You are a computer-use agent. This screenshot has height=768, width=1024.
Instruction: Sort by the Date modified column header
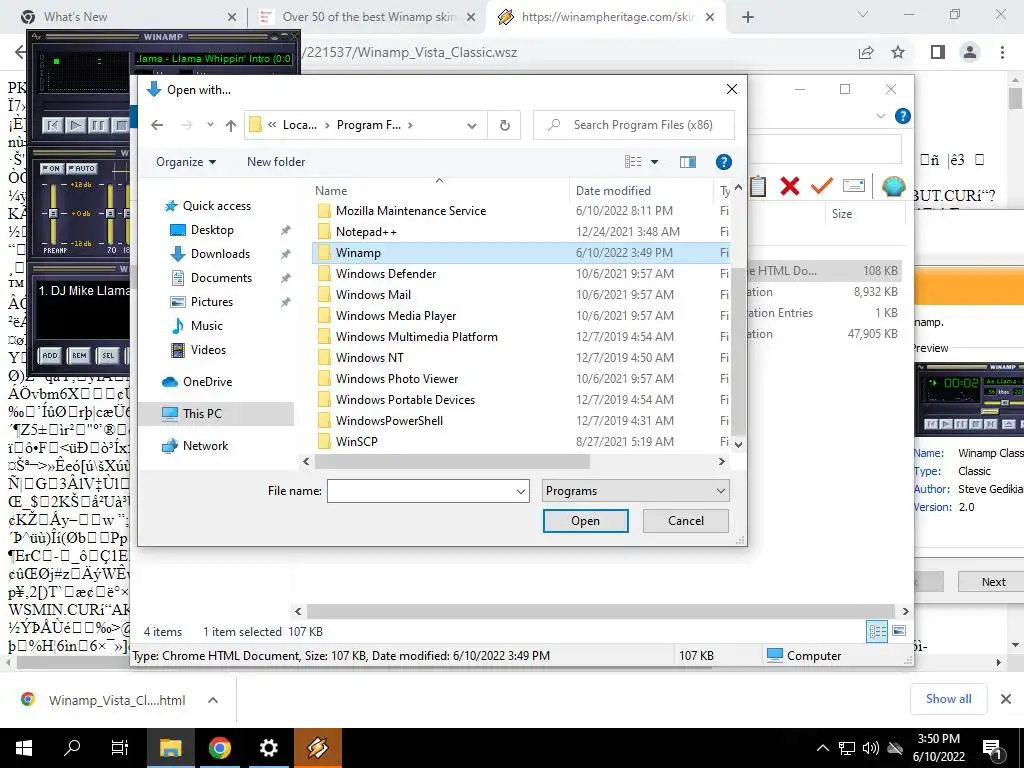[x=613, y=191]
